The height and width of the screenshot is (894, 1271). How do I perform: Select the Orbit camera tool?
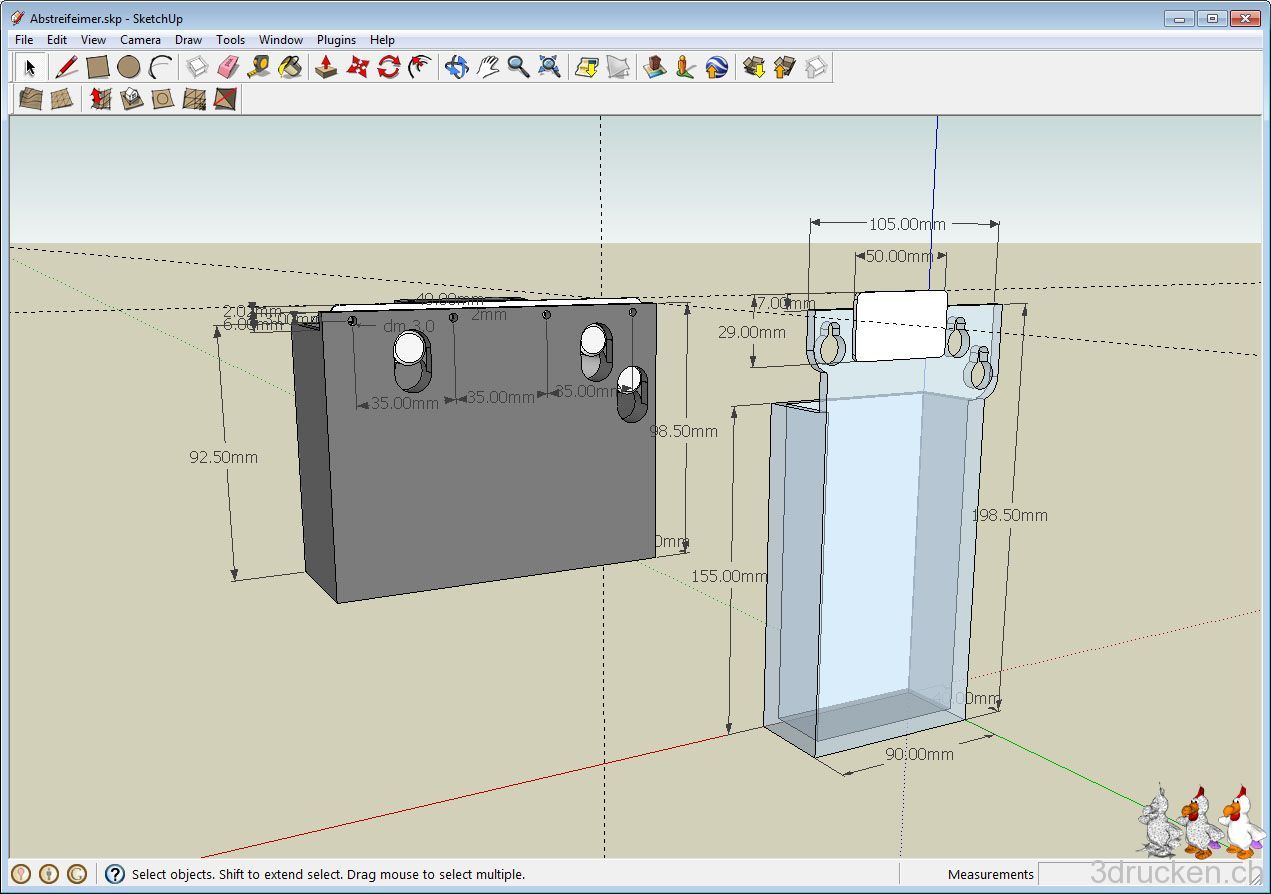[x=456, y=67]
